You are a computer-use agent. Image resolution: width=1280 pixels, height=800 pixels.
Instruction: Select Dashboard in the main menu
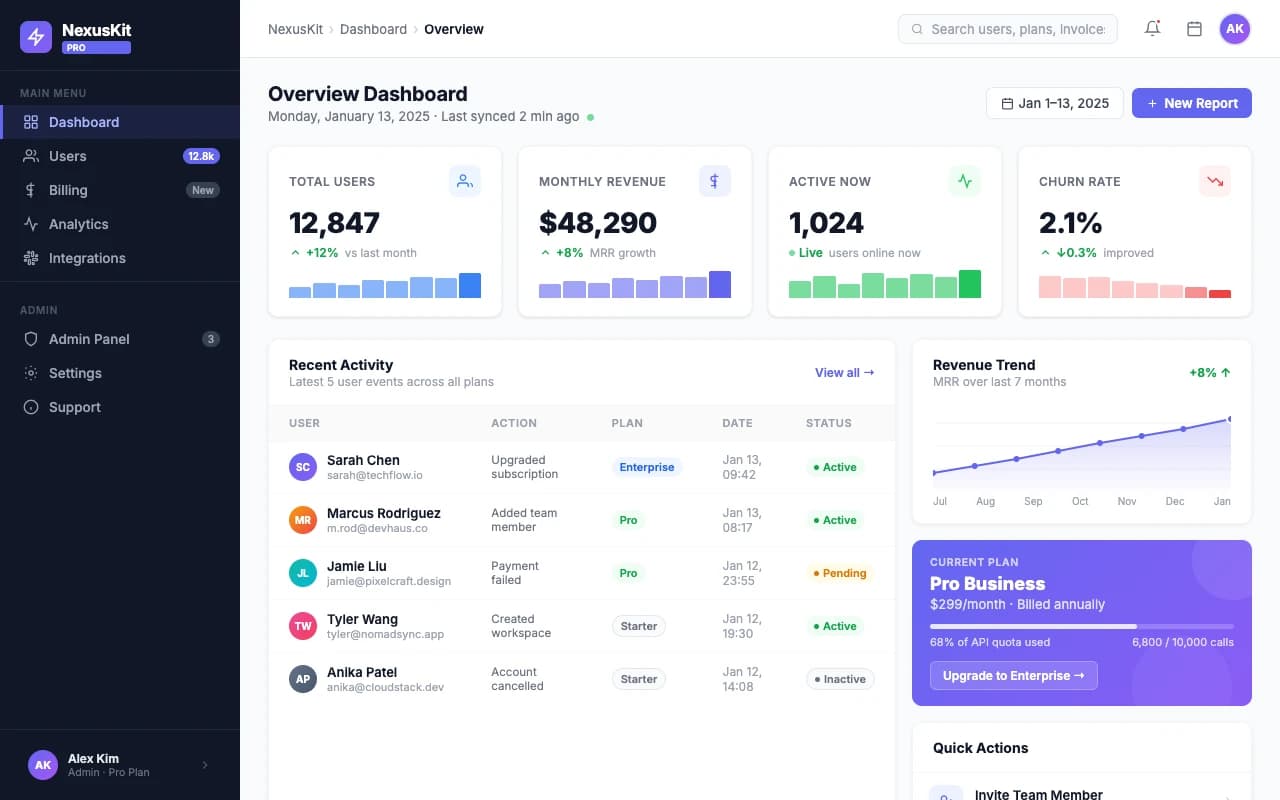coord(83,122)
